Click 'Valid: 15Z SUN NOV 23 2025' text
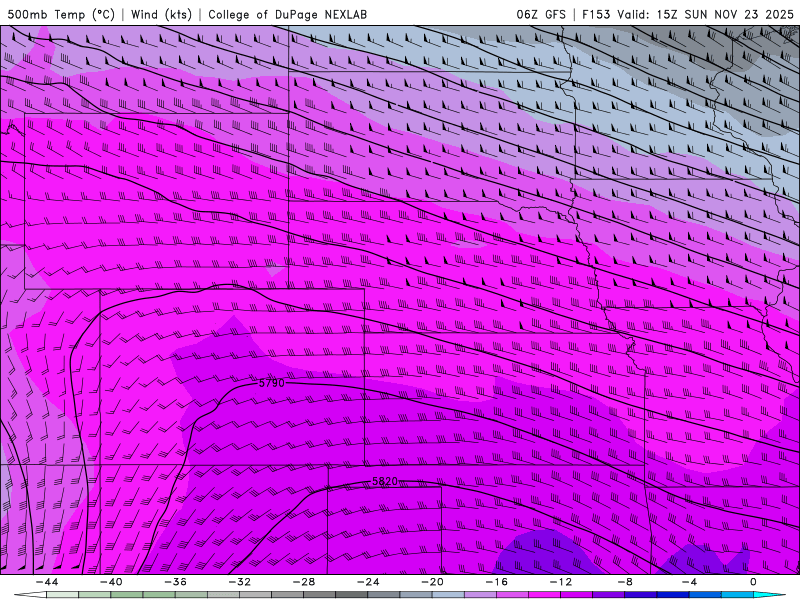The image size is (800, 600). pyautogui.click(x=705, y=14)
